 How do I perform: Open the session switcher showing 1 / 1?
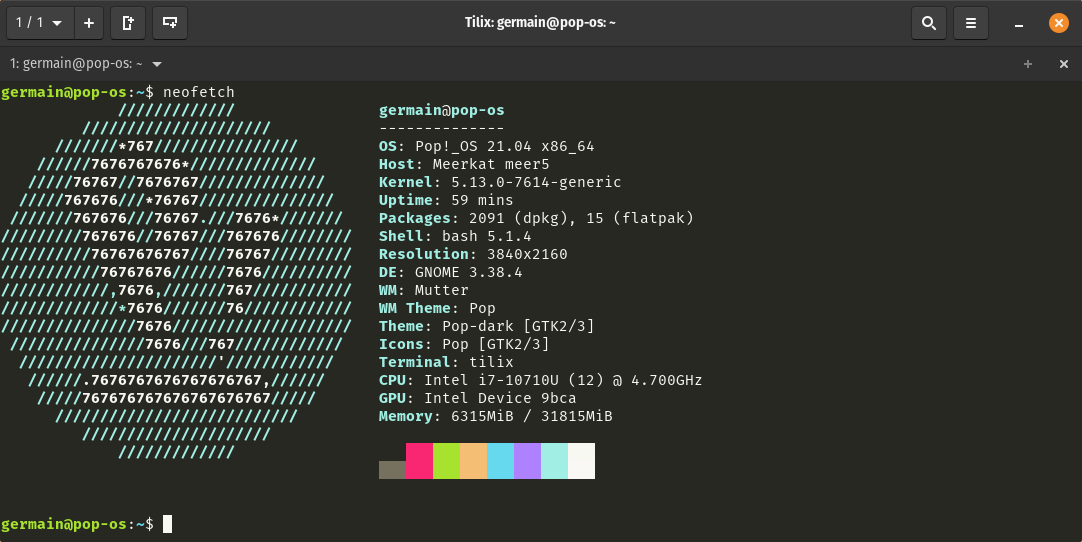(x=39, y=23)
